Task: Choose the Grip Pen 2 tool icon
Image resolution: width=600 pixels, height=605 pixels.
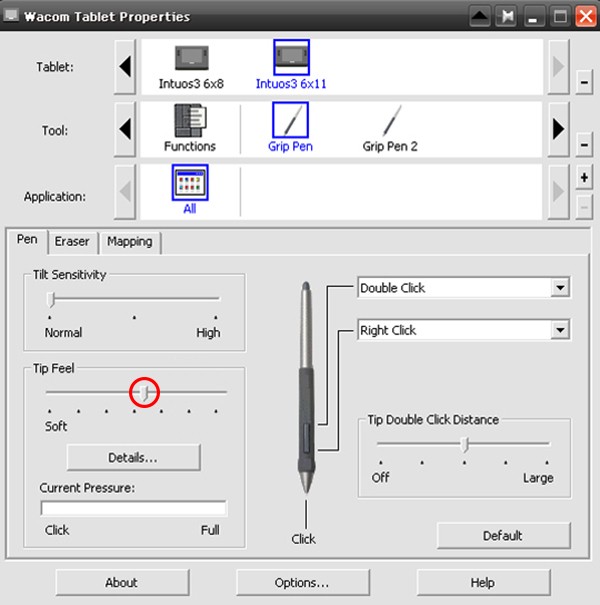Action: (x=392, y=121)
